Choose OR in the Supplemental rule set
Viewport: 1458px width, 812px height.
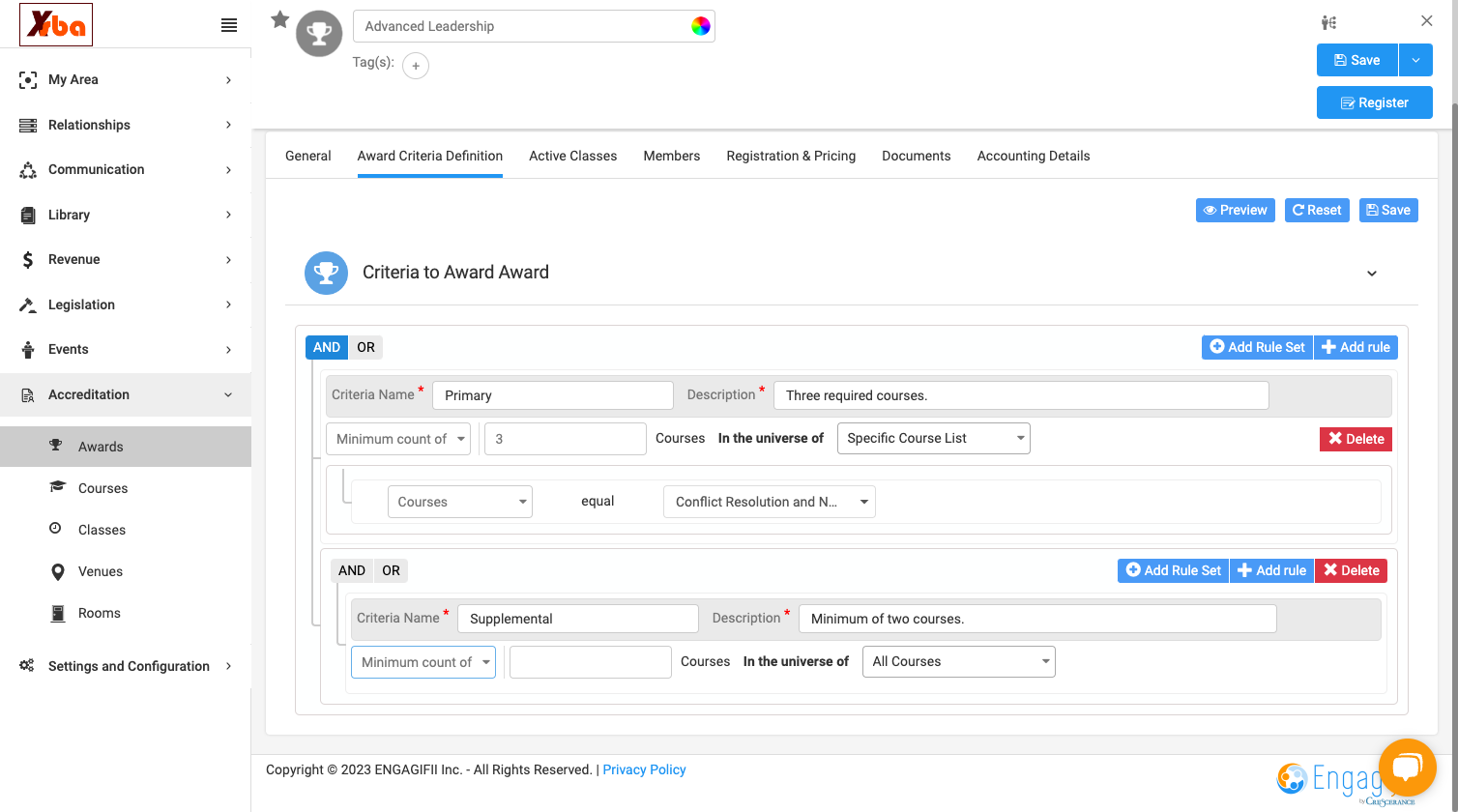pos(391,570)
